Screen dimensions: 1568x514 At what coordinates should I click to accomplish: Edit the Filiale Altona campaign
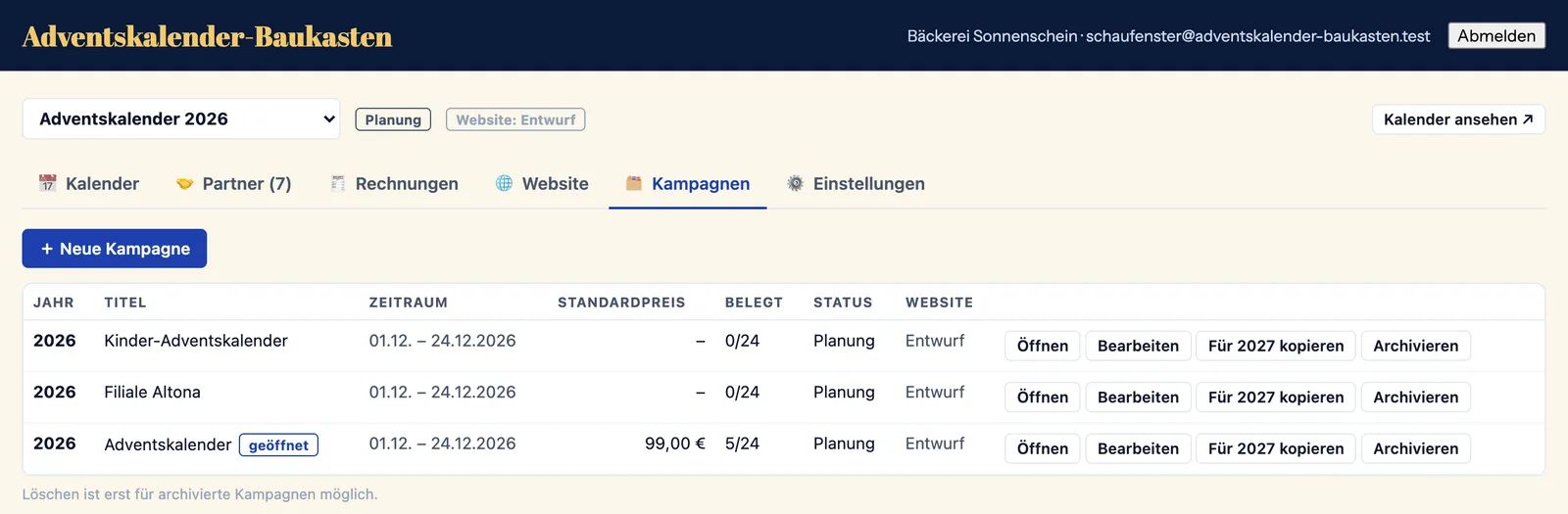(x=1138, y=397)
